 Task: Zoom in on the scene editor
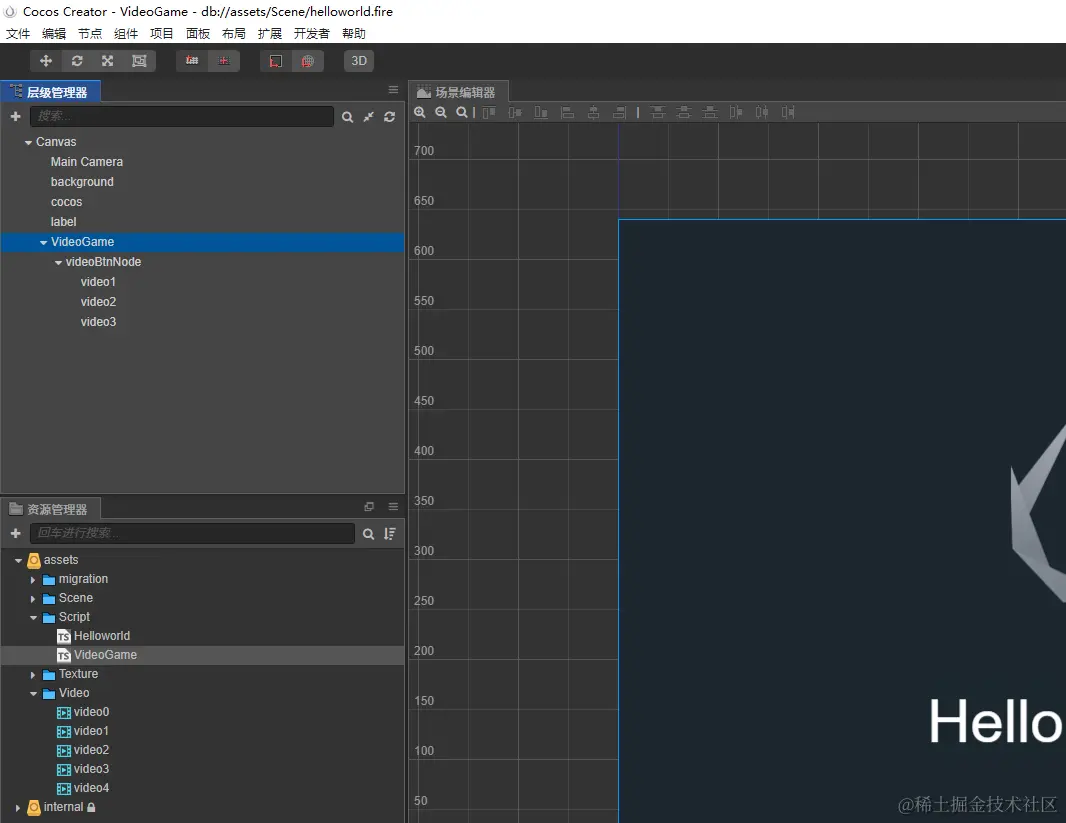point(420,112)
